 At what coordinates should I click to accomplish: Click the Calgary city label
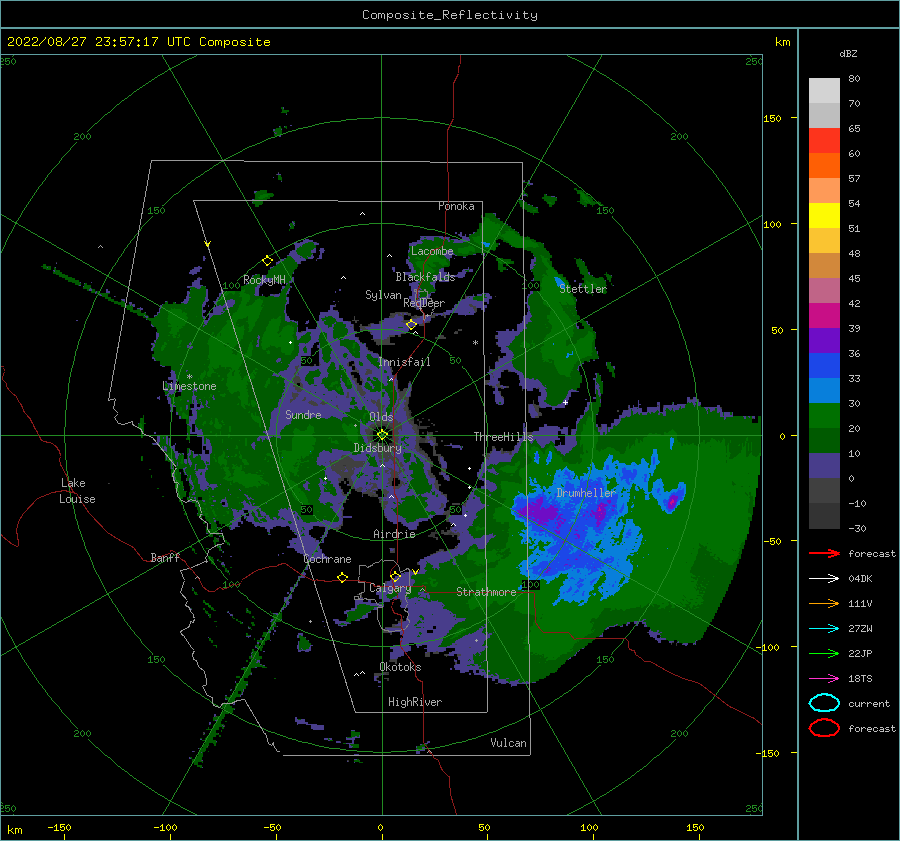point(390,588)
